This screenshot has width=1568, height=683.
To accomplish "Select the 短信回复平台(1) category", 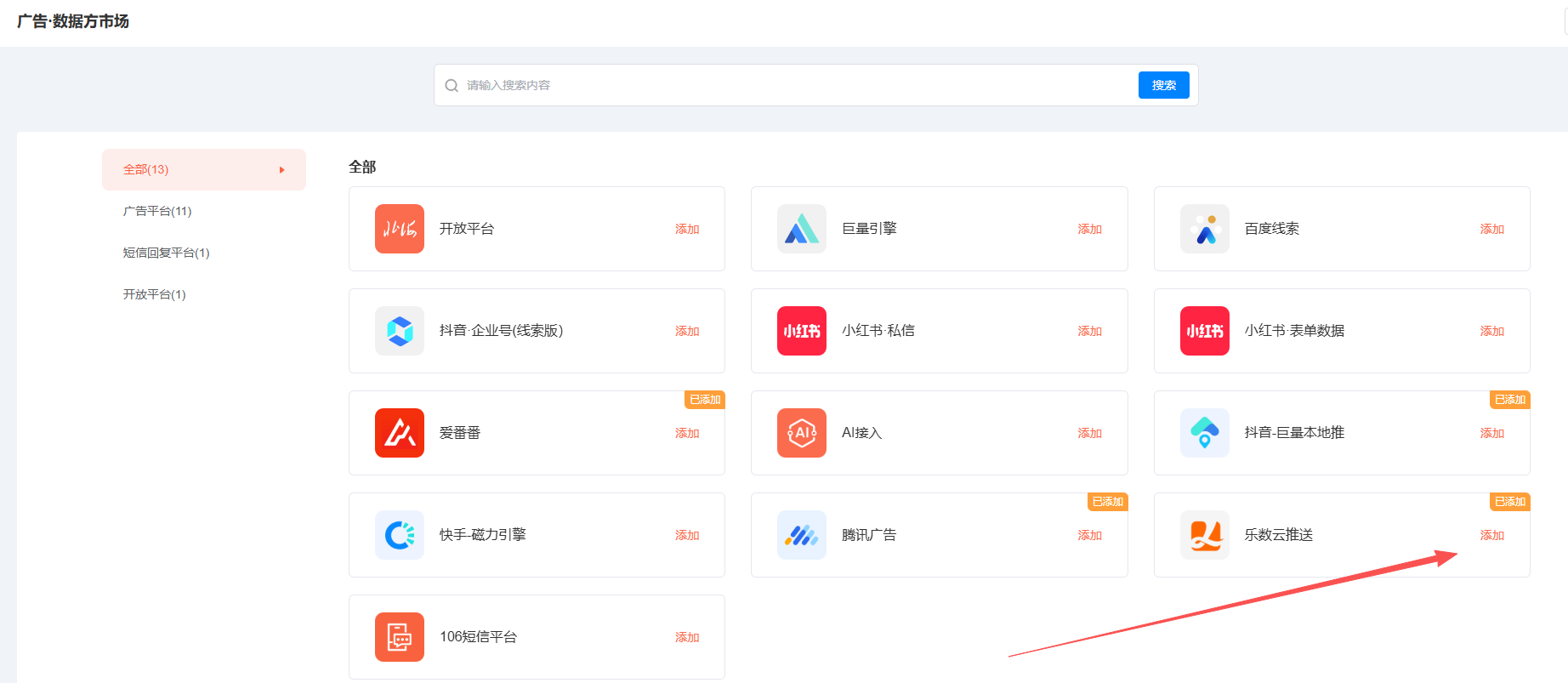I will pyautogui.click(x=166, y=253).
